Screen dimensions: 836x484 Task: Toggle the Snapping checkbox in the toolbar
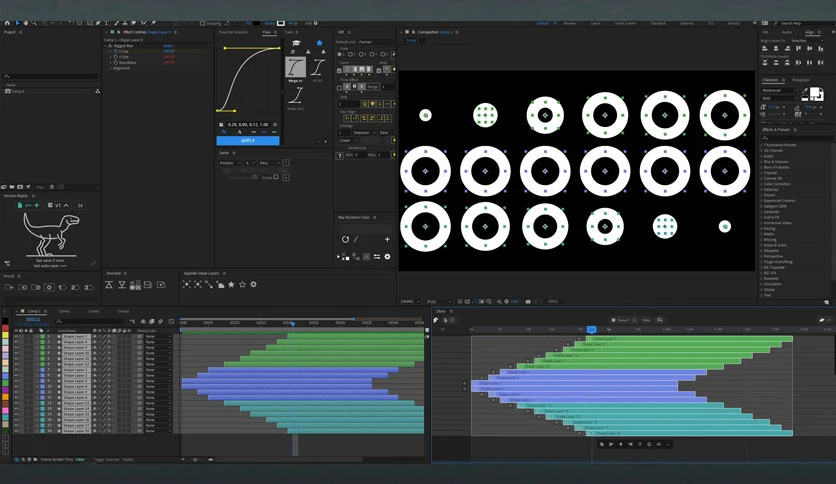[202, 23]
